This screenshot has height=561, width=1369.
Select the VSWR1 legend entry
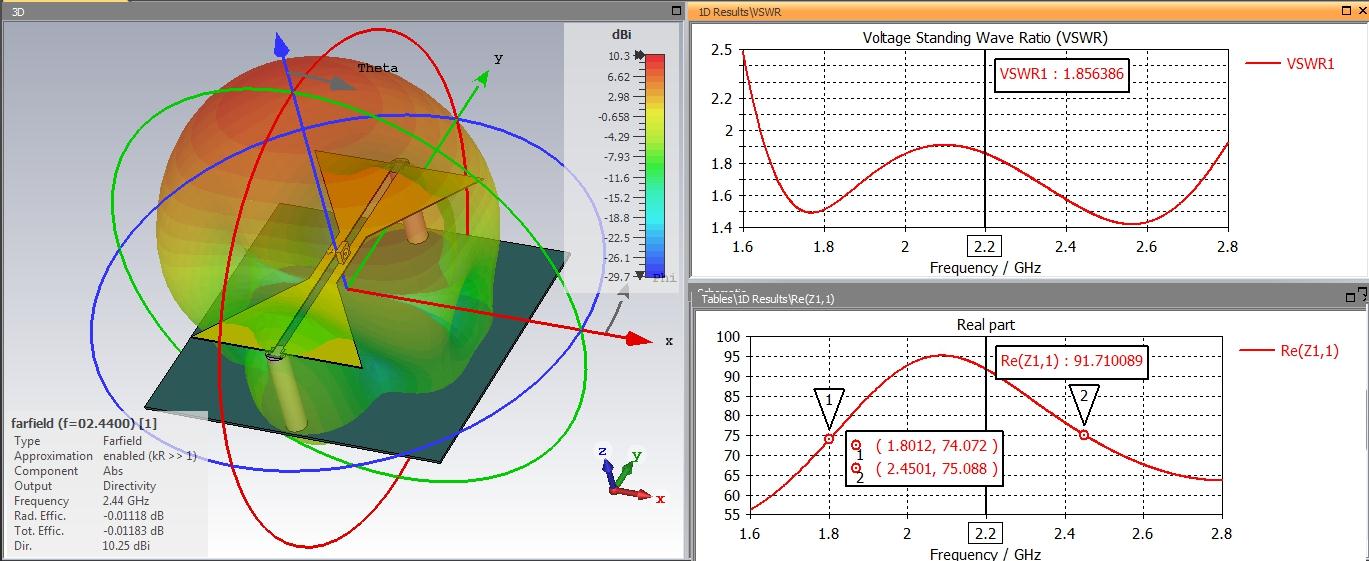[x=1290, y=63]
